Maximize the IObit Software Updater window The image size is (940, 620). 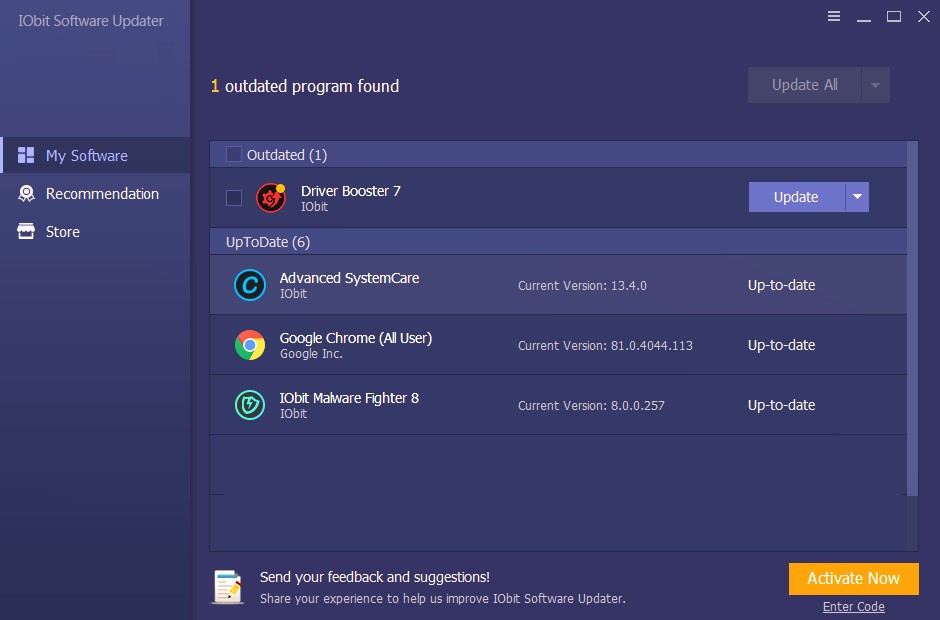click(894, 16)
